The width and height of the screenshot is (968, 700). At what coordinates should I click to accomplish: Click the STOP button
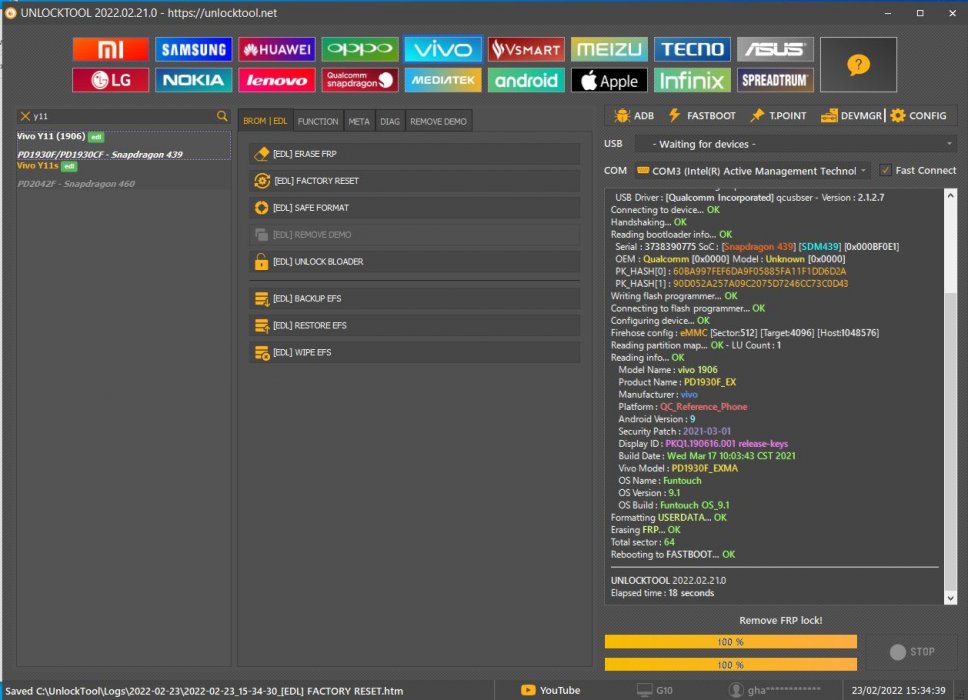[912, 652]
